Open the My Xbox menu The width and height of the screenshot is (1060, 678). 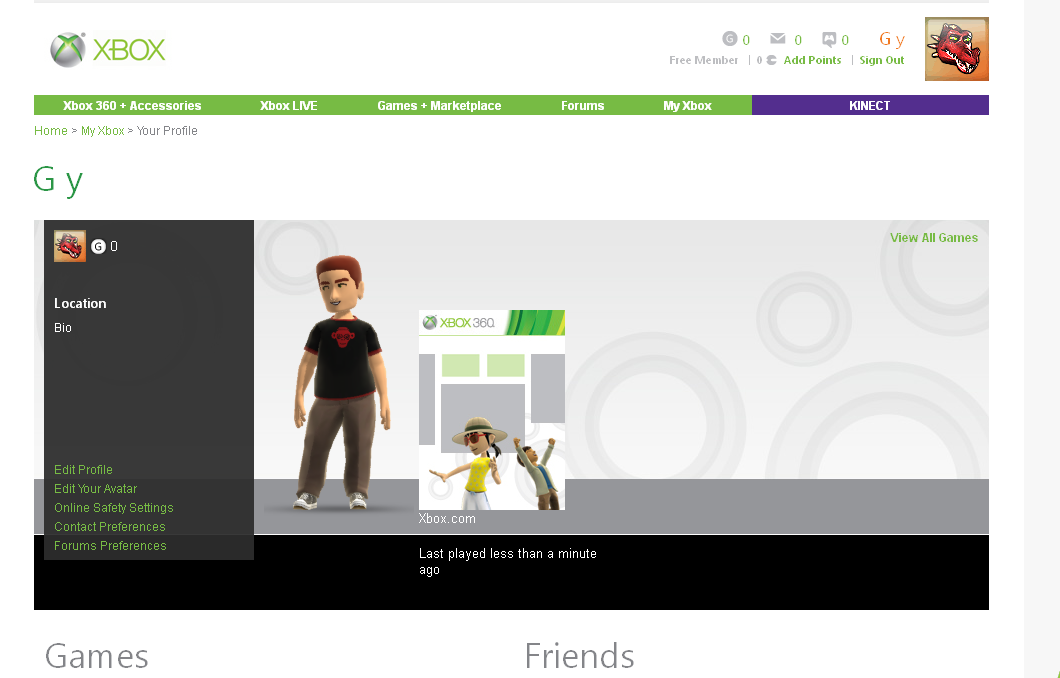tap(687, 105)
